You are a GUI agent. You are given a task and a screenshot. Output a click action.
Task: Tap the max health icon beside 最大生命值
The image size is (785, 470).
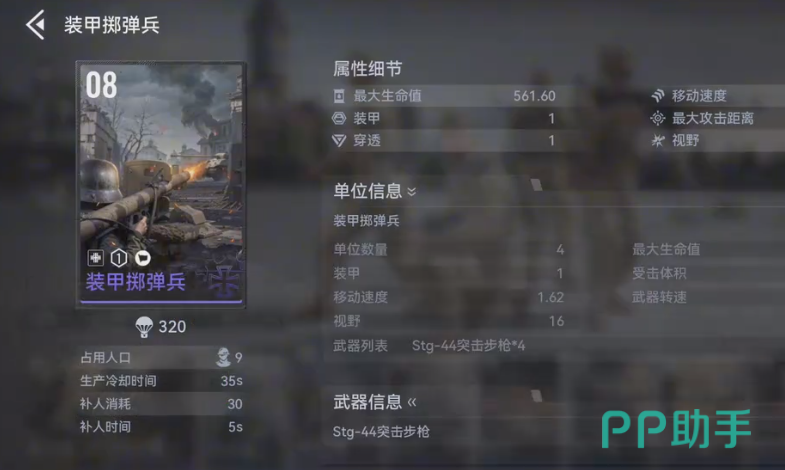point(339,96)
